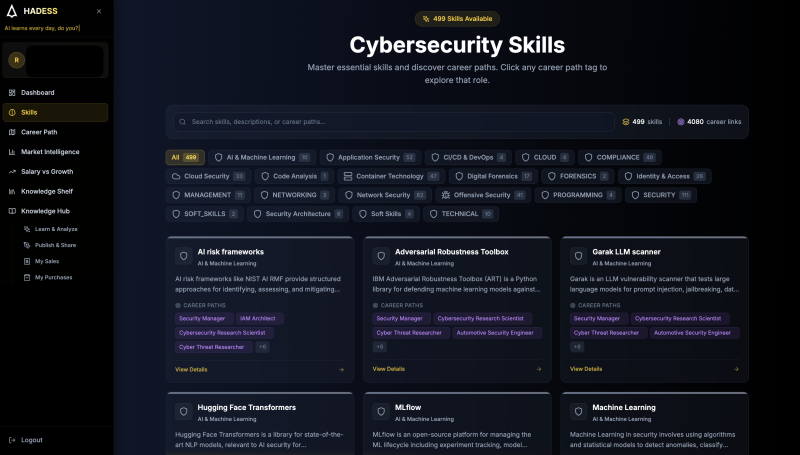Open My Sales sub-item

(x=47, y=262)
